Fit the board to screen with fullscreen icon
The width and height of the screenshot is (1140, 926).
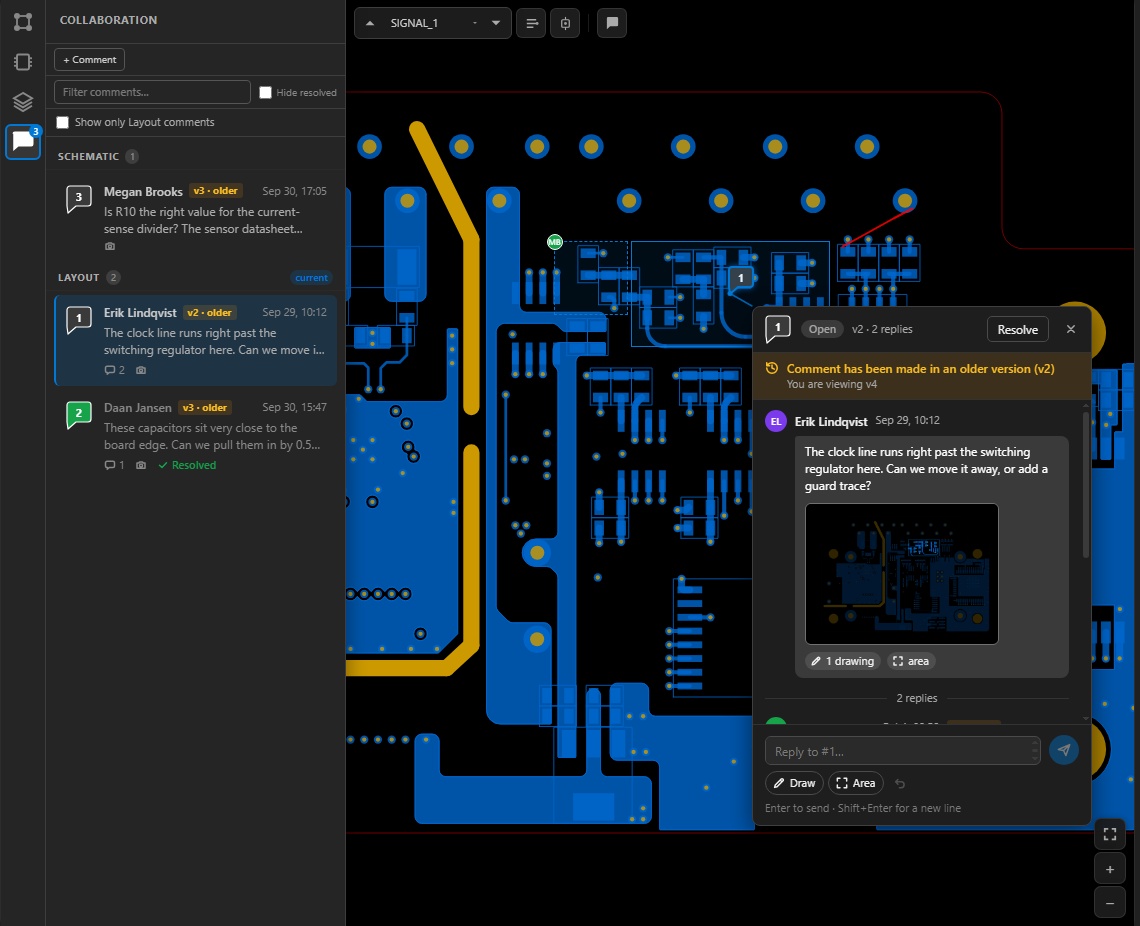(1109, 834)
